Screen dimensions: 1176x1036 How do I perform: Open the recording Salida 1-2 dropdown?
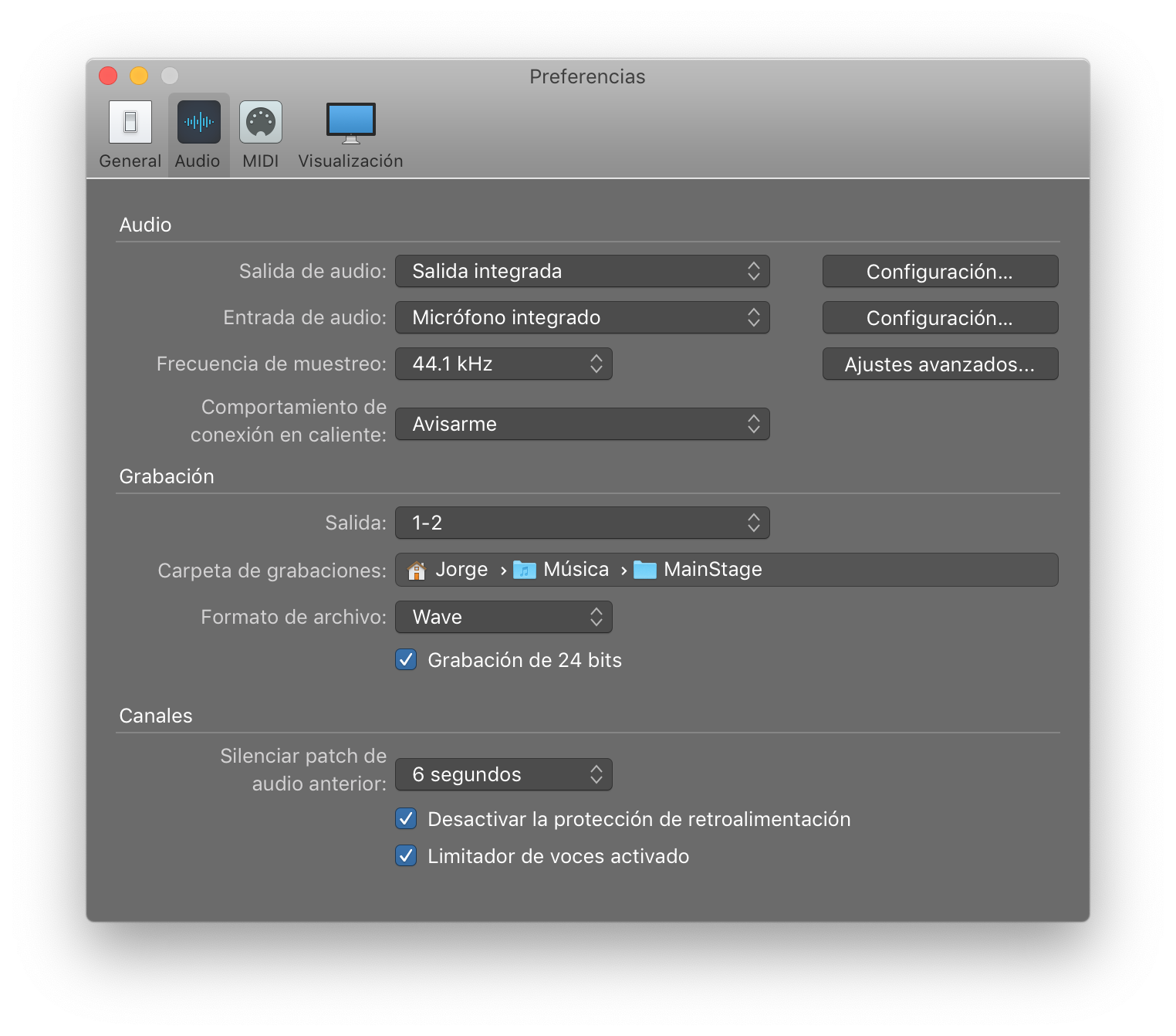tap(583, 523)
